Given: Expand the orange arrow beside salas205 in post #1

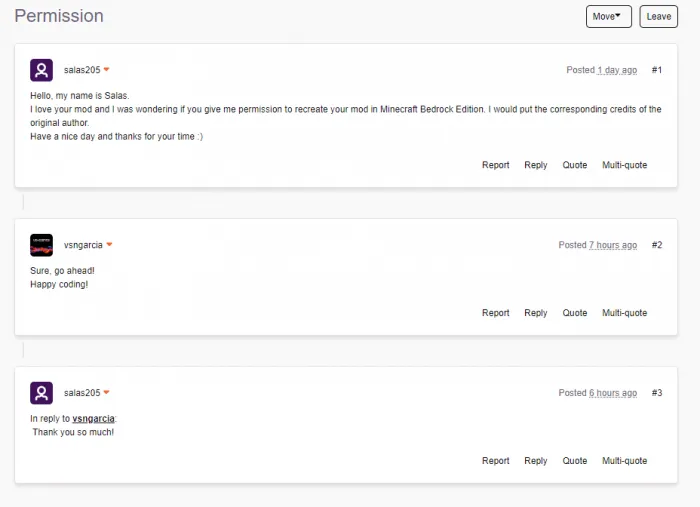Looking at the screenshot, I should (x=106, y=70).
